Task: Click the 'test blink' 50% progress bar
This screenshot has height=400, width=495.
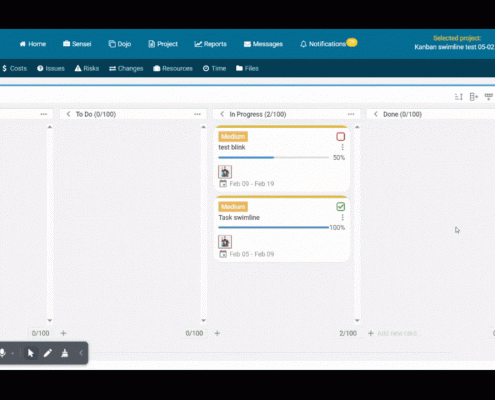Action: (x=273, y=158)
